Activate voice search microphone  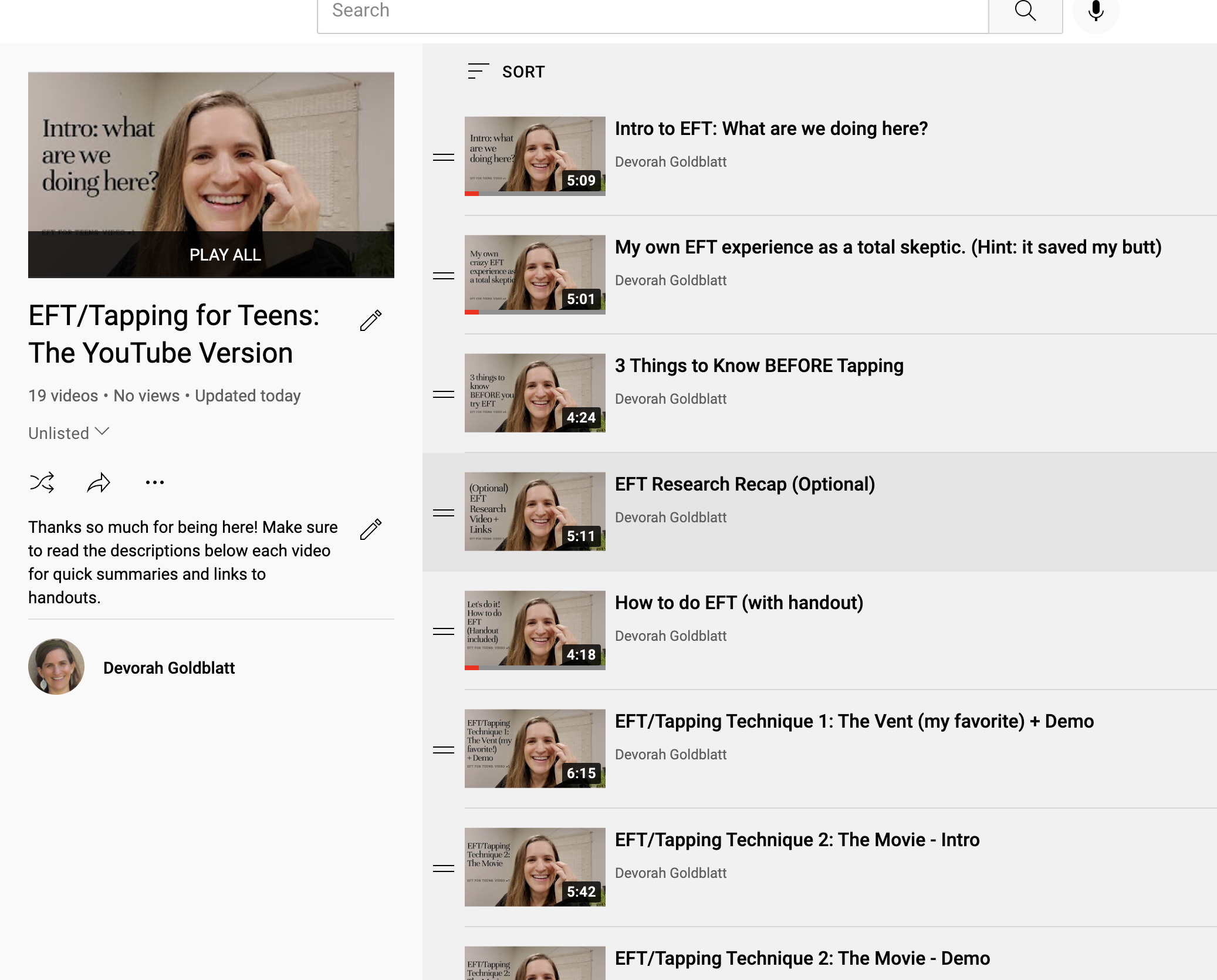[x=1096, y=12]
